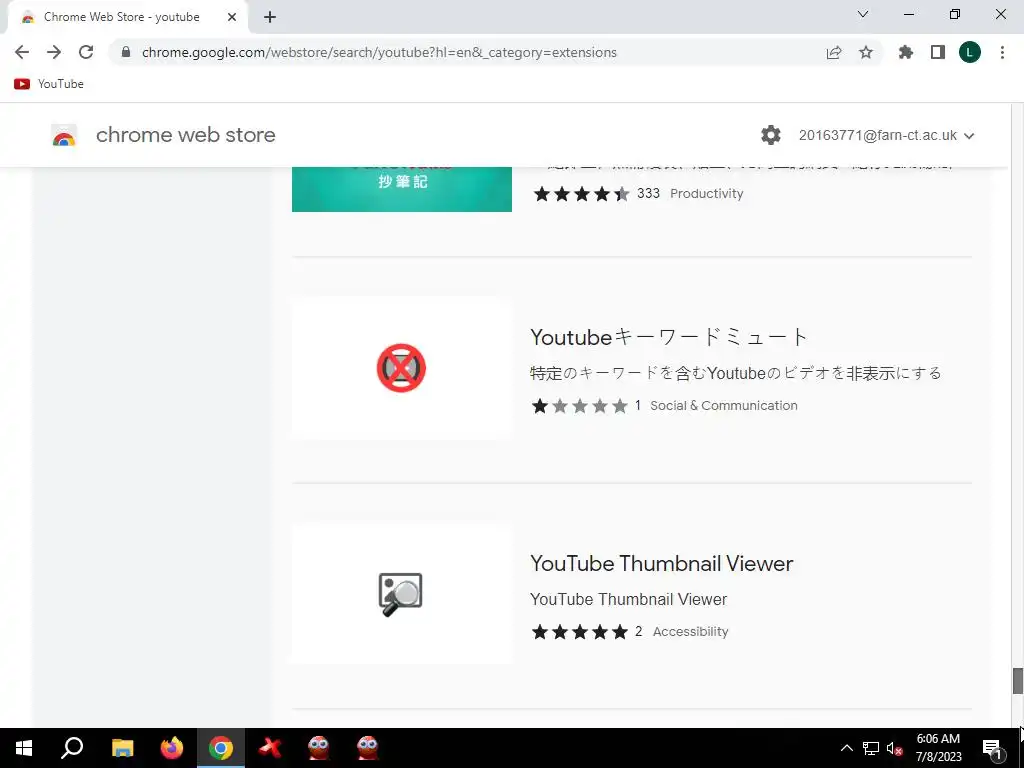Open the YouTube Thumbnail Viewer extension title
1024x768 pixels.
click(x=662, y=563)
